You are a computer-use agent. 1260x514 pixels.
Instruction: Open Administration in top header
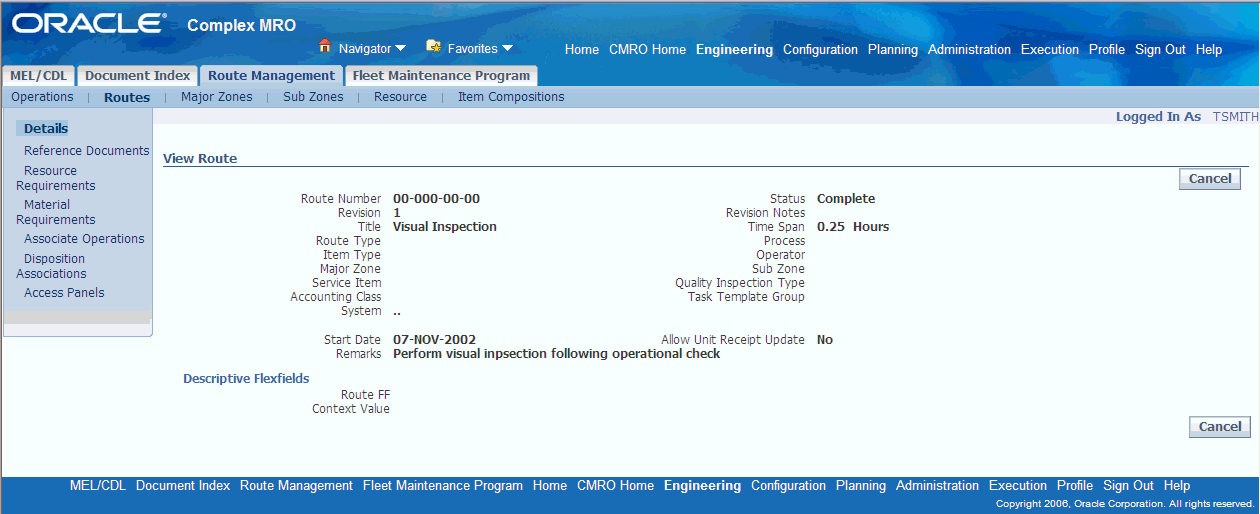[x=969, y=49]
